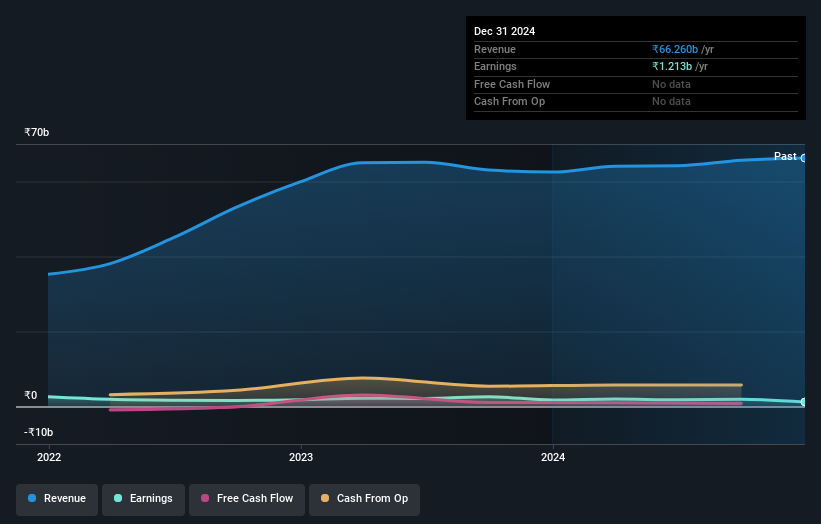821x524 pixels.
Task: Click the Cash From Op row label in tooltip
Action: click(x=509, y=102)
